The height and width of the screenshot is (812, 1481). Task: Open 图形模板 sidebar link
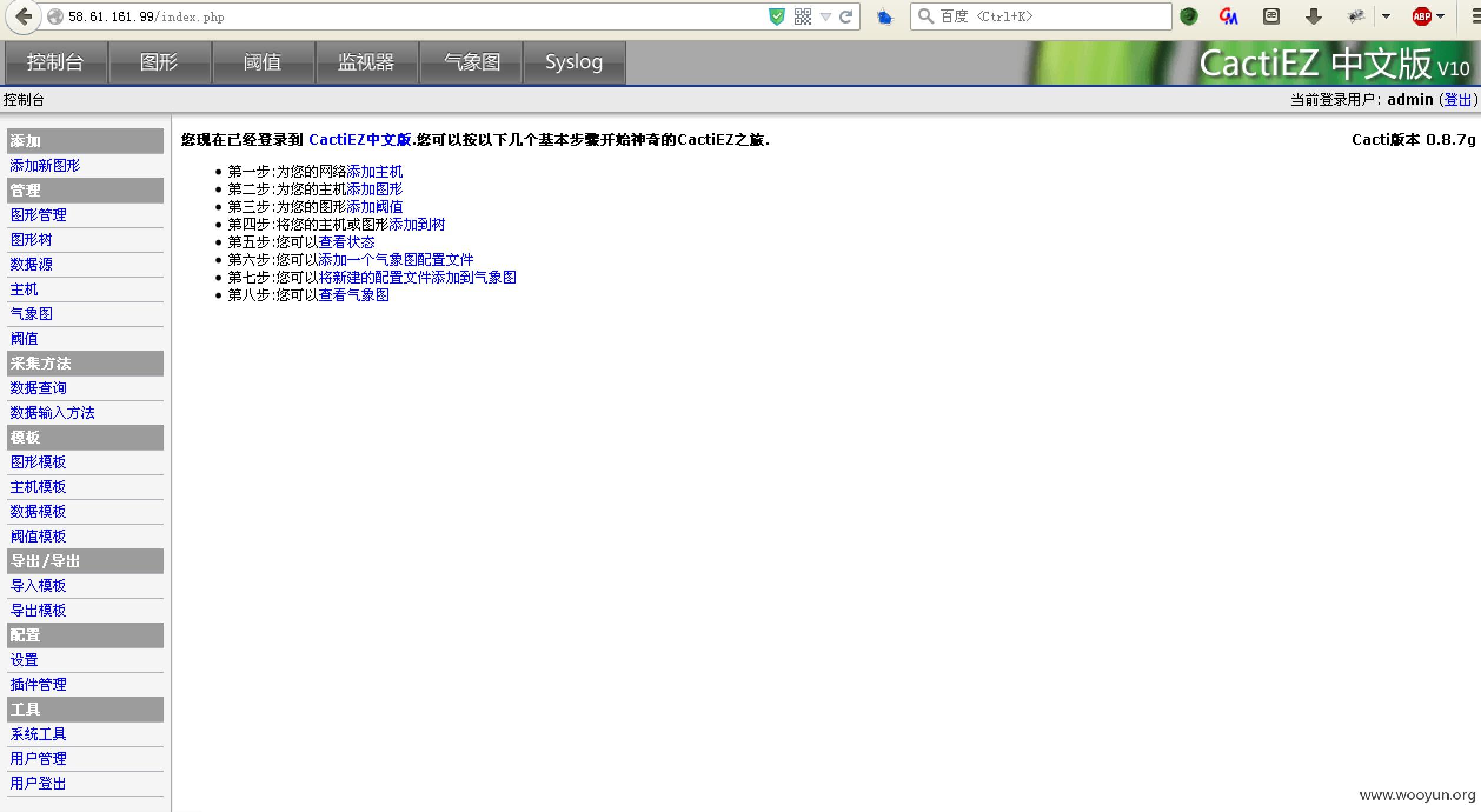click(38, 462)
